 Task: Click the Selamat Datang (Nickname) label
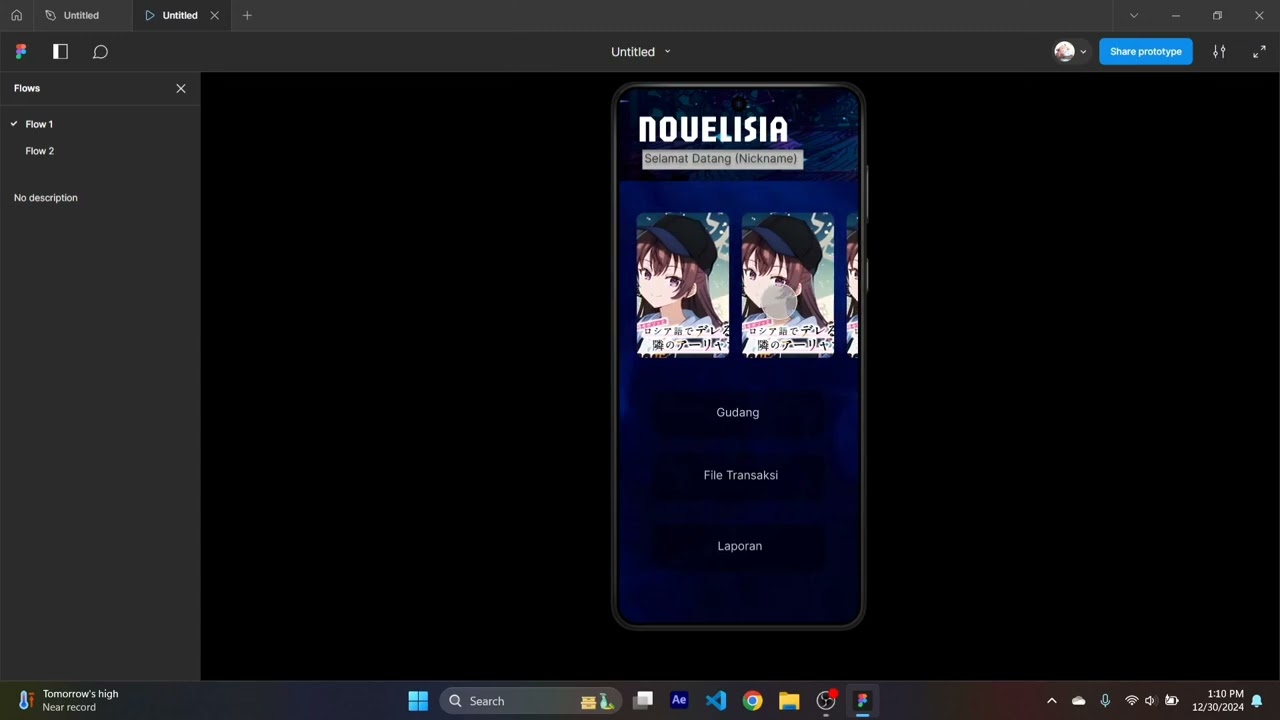tap(721, 158)
